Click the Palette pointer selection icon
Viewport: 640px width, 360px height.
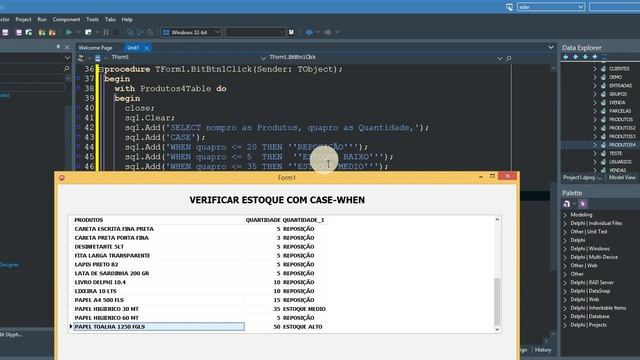point(583,204)
